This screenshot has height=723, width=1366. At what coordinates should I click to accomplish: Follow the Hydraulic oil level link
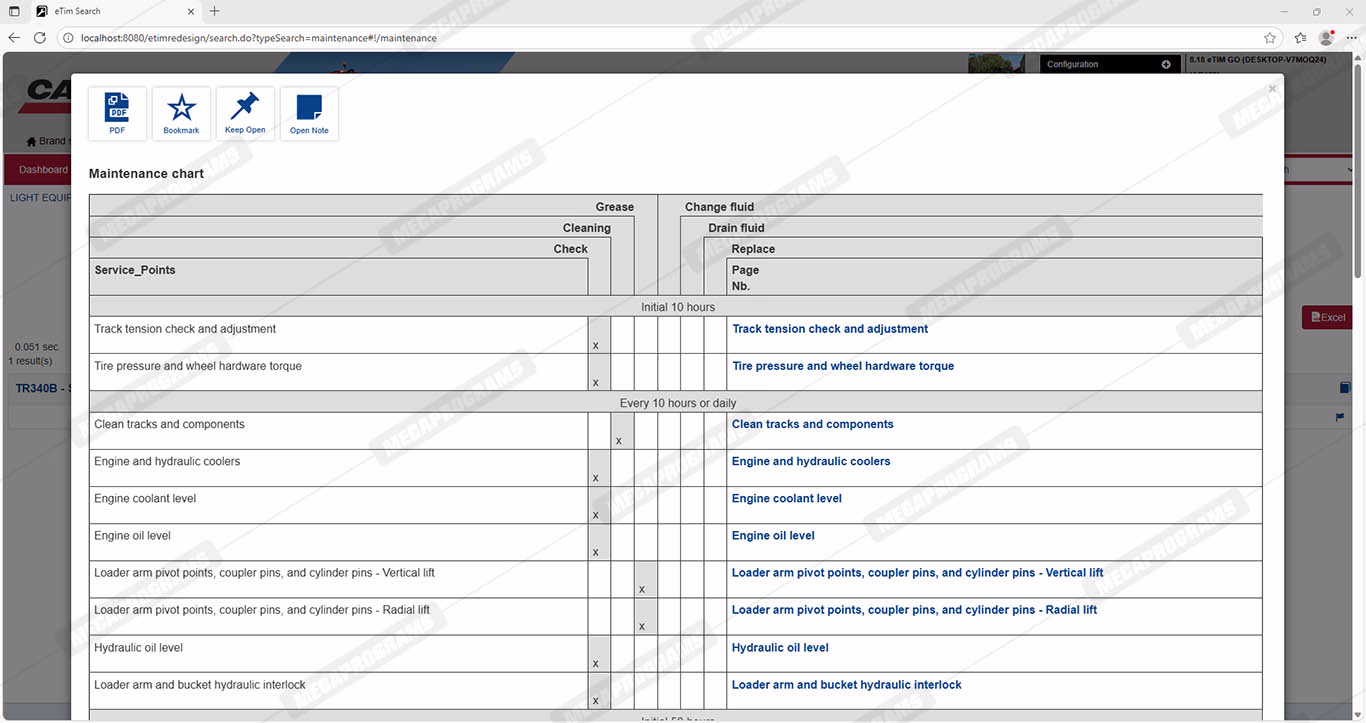[x=779, y=648]
